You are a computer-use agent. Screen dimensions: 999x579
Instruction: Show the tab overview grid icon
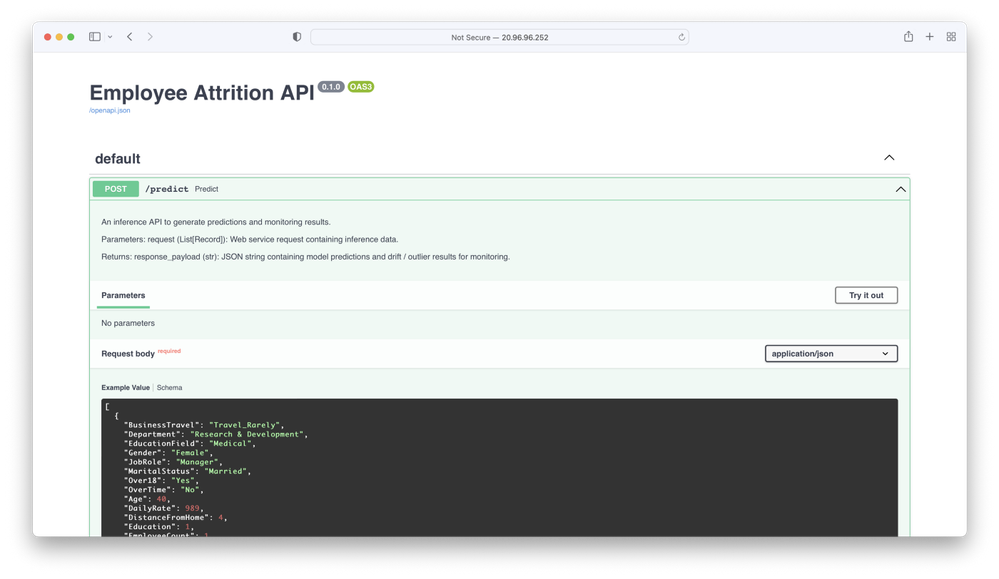pyautogui.click(x=951, y=37)
